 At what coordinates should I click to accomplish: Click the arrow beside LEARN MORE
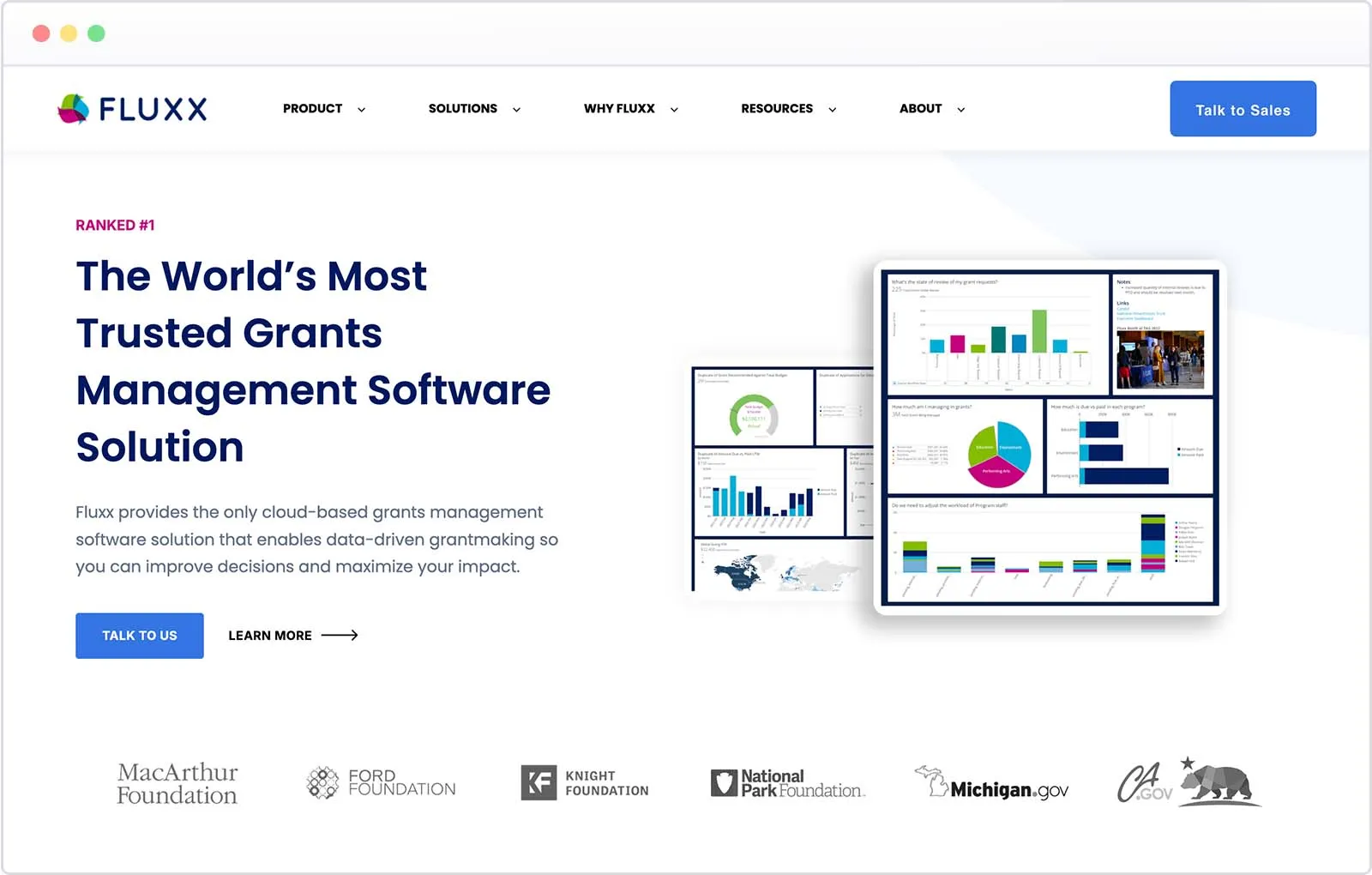[x=340, y=636]
